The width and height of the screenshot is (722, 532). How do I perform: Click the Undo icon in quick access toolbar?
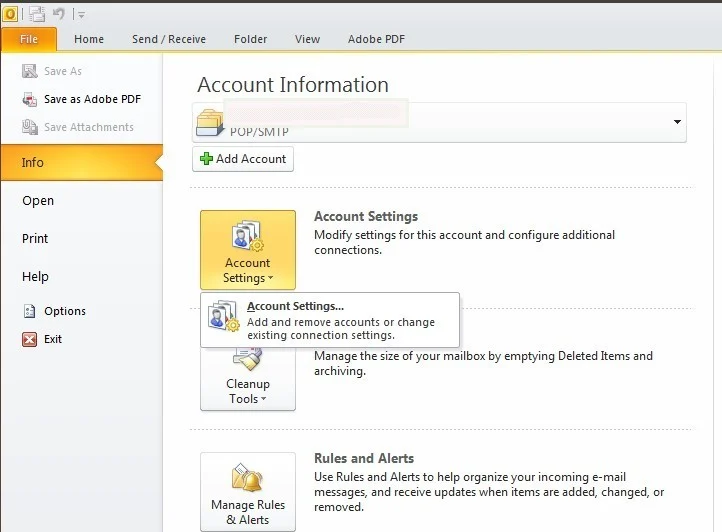tap(58, 14)
